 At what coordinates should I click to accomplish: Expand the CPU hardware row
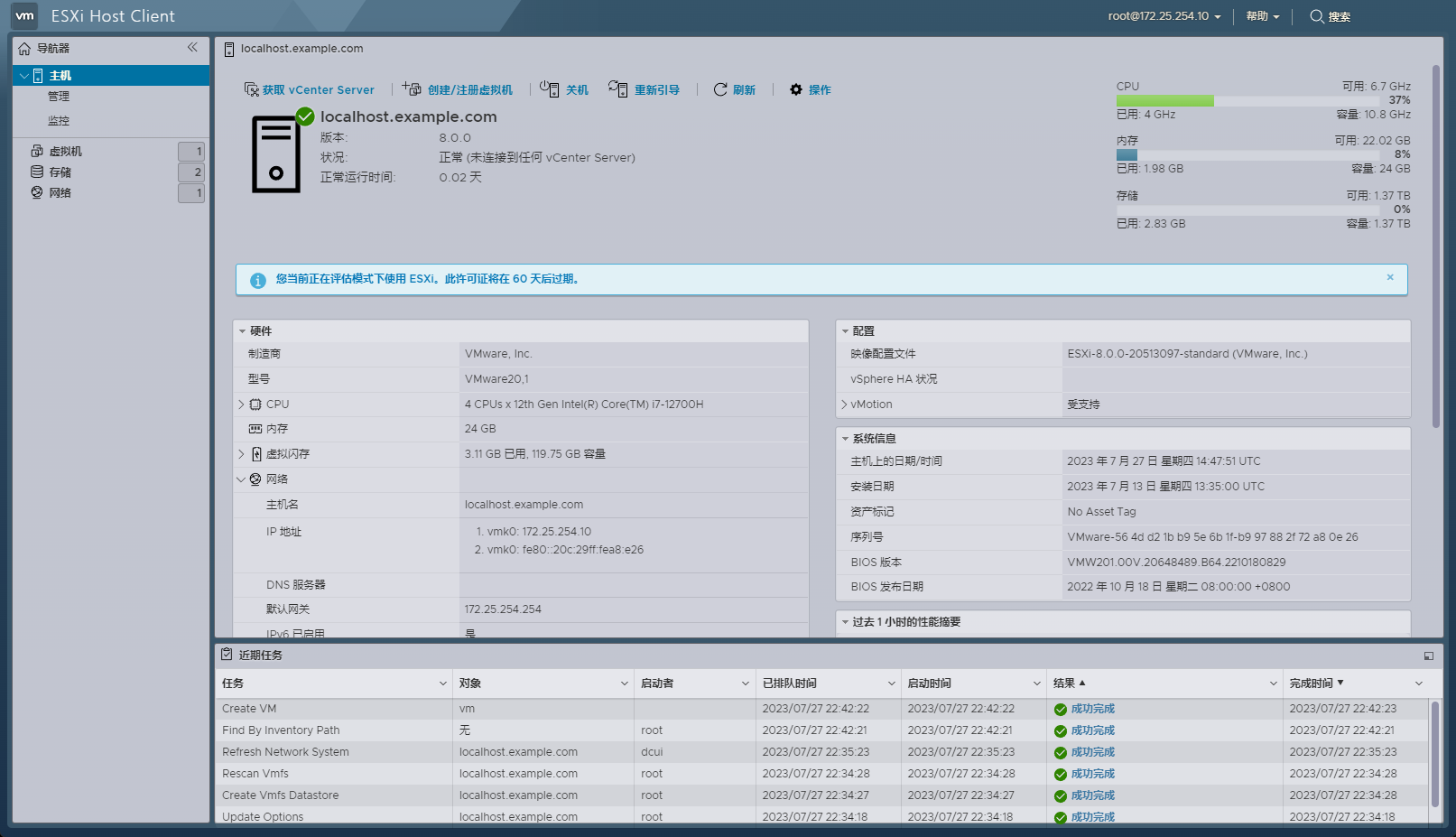(241, 405)
